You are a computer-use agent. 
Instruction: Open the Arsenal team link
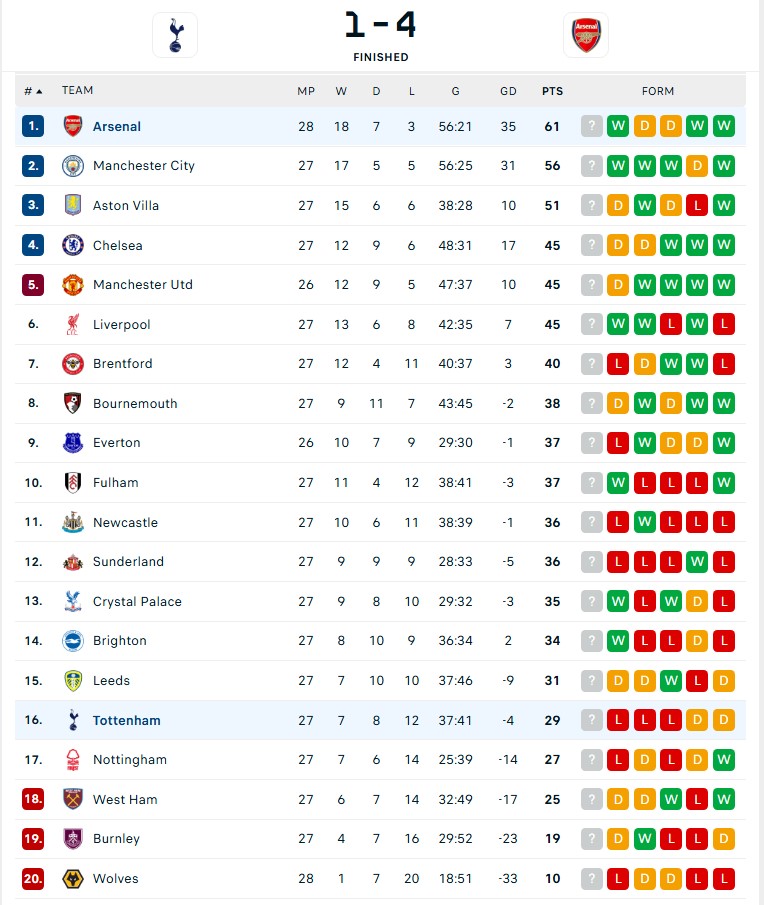pos(117,127)
